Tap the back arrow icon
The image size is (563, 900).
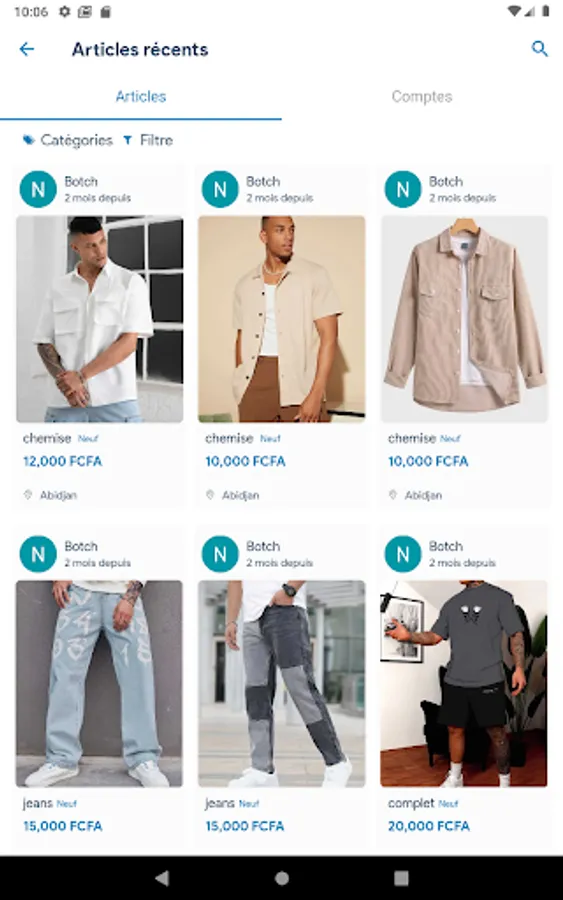click(26, 49)
